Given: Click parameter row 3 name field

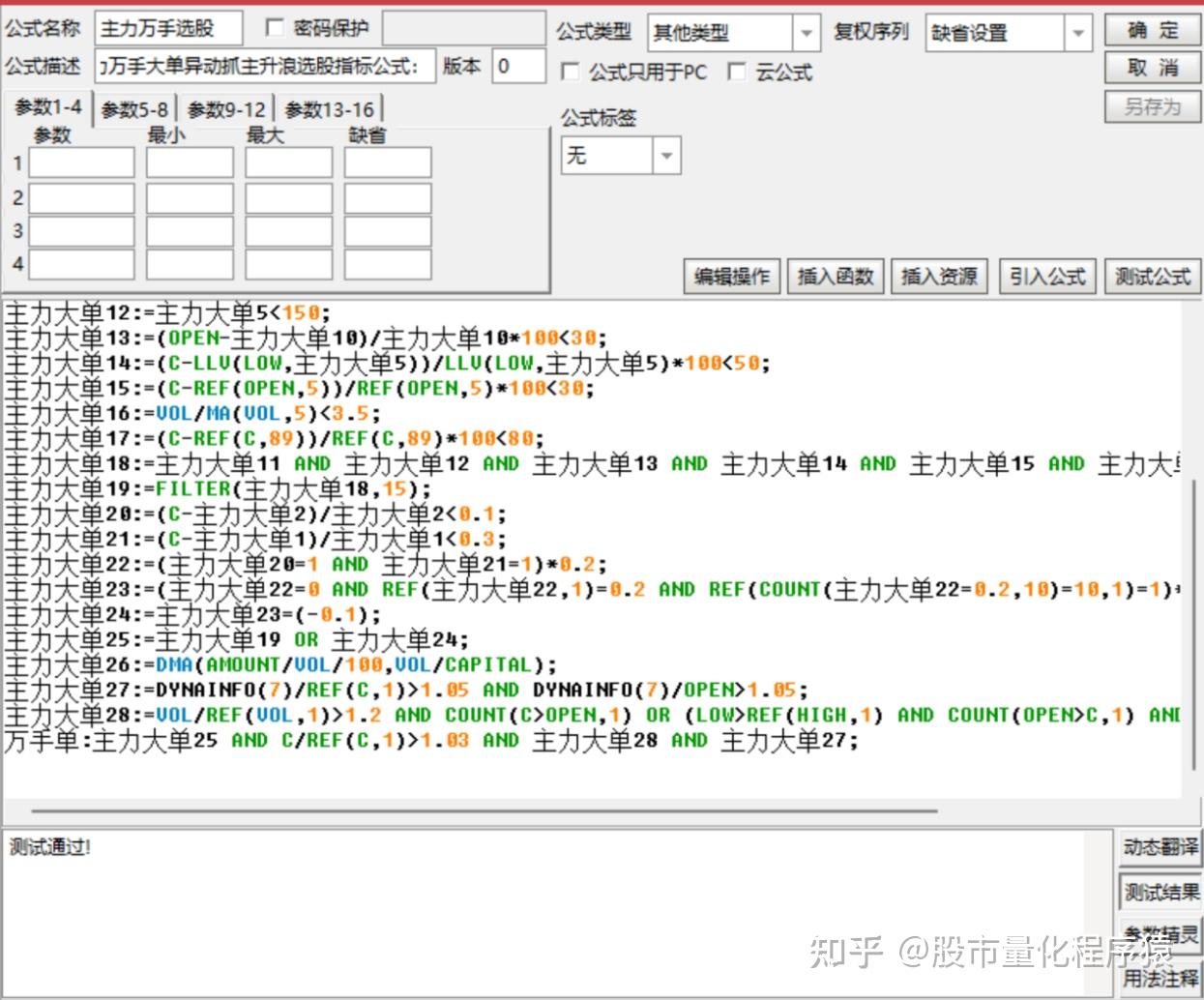Looking at the screenshot, I should [x=81, y=230].
